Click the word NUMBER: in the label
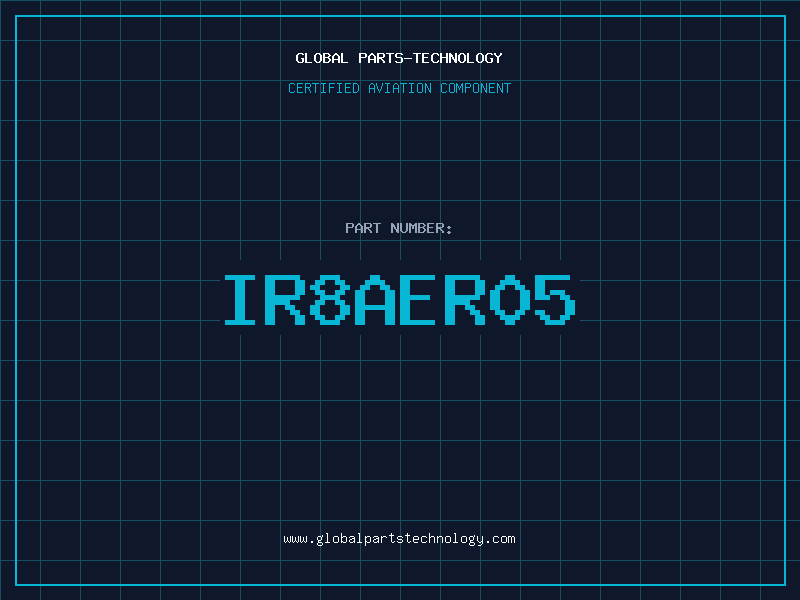Viewport: 800px width, 600px height. tap(421, 228)
